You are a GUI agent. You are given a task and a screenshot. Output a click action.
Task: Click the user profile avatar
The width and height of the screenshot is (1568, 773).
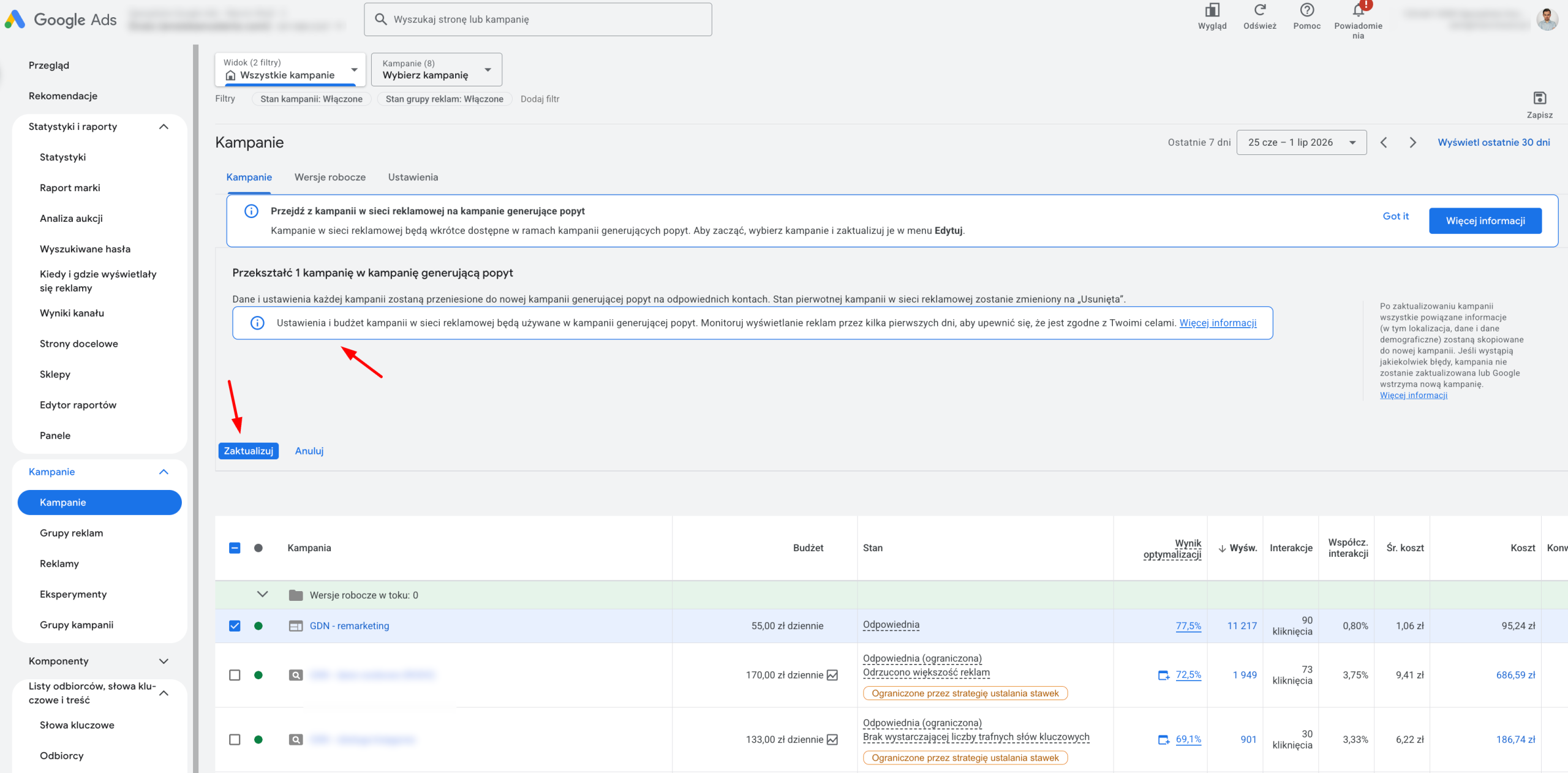coord(1547,20)
